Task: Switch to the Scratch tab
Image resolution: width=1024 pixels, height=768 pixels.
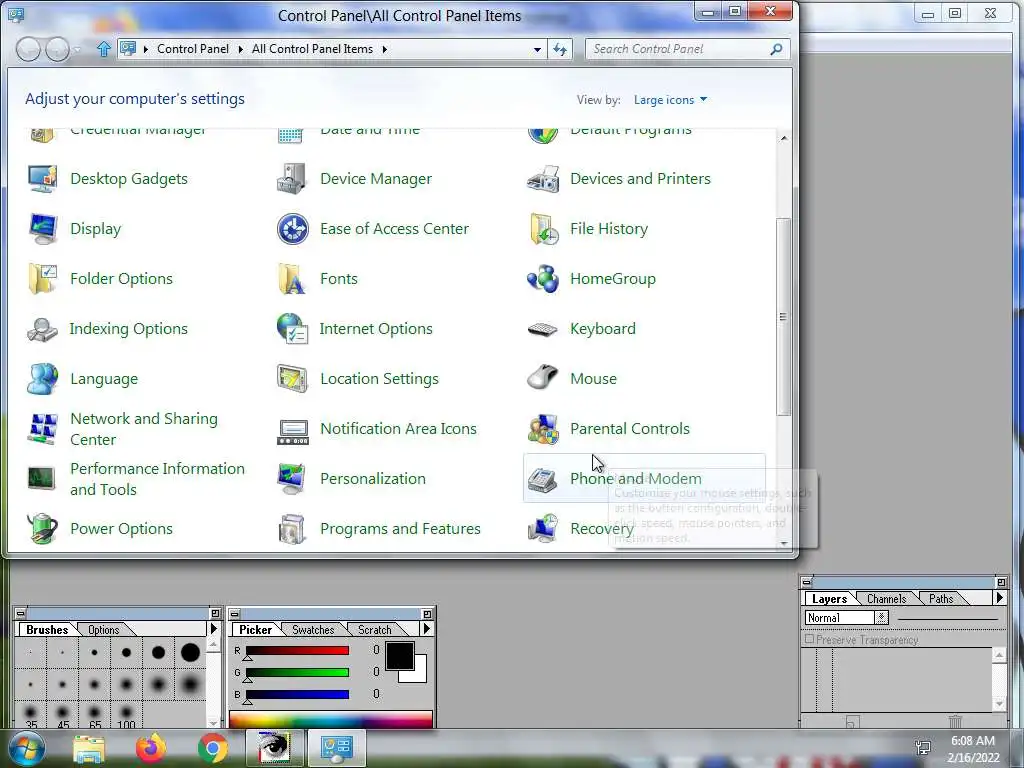Action: (x=374, y=630)
